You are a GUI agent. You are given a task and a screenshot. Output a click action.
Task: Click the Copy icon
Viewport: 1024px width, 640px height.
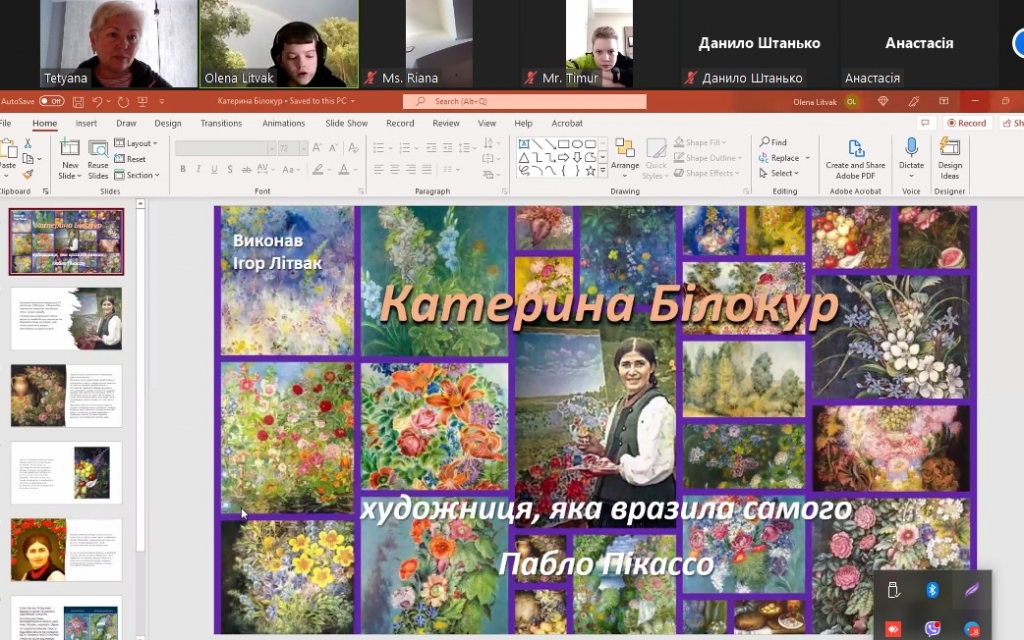(x=27, y=159)
